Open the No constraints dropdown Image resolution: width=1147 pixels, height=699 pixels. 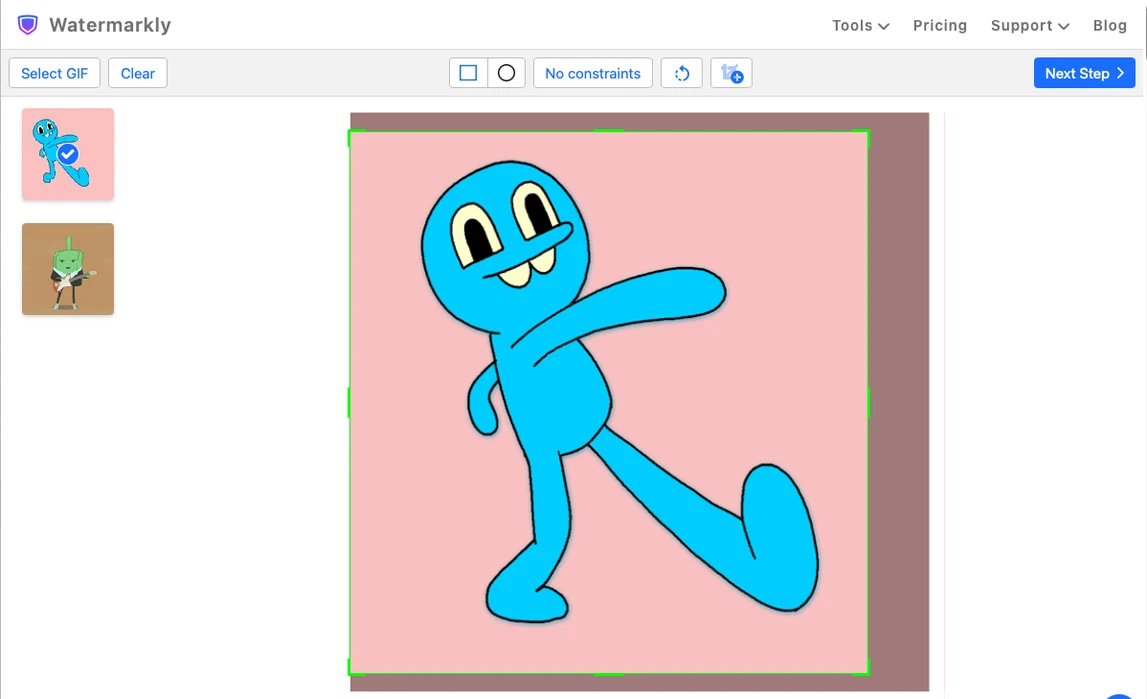(x=593, y=73)
